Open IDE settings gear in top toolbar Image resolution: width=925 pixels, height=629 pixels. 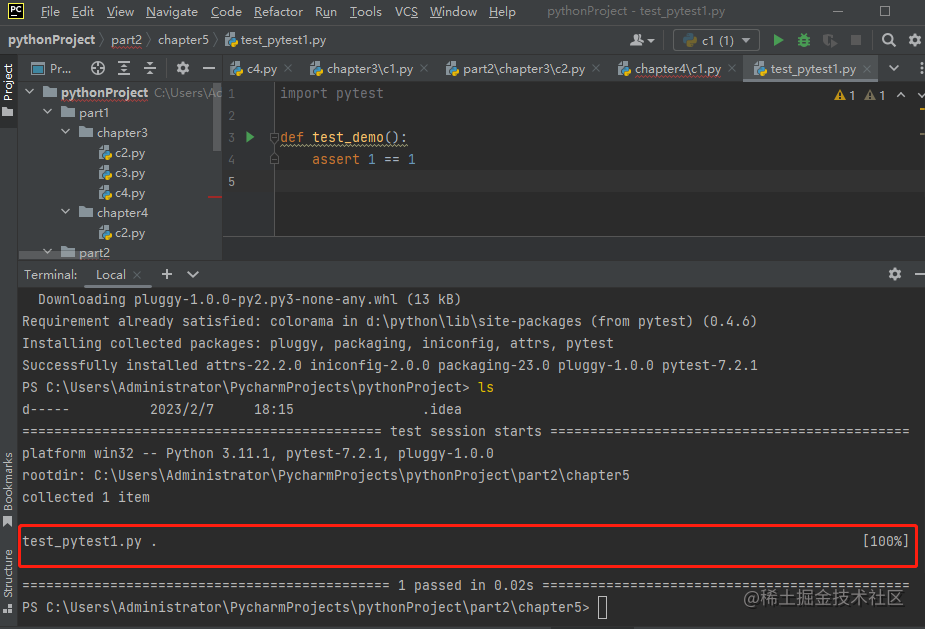point(914,40)
